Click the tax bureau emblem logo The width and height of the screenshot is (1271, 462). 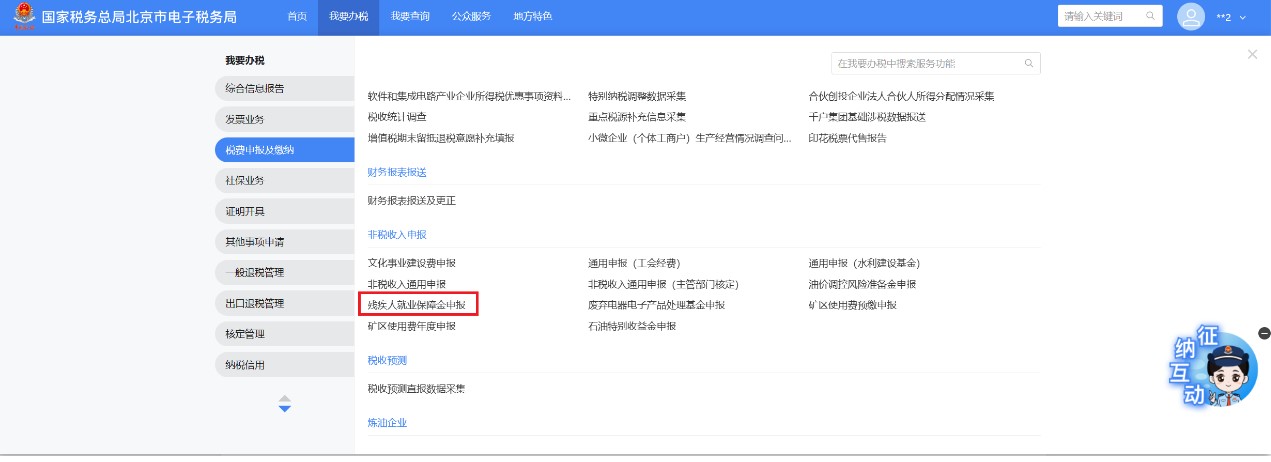click(x=20, y=17)
